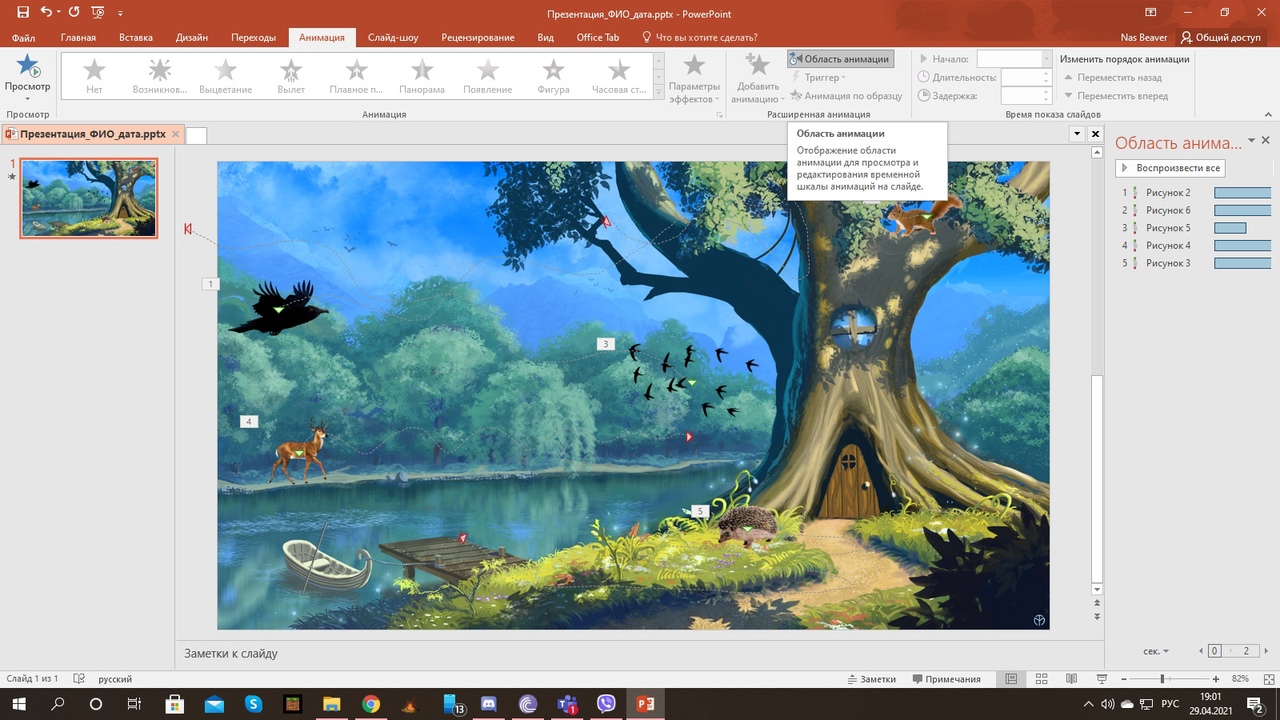The height and width of the screenshot is (720, 1280).
Task: Open the Файл menu
Action: (x=23, y=38)
